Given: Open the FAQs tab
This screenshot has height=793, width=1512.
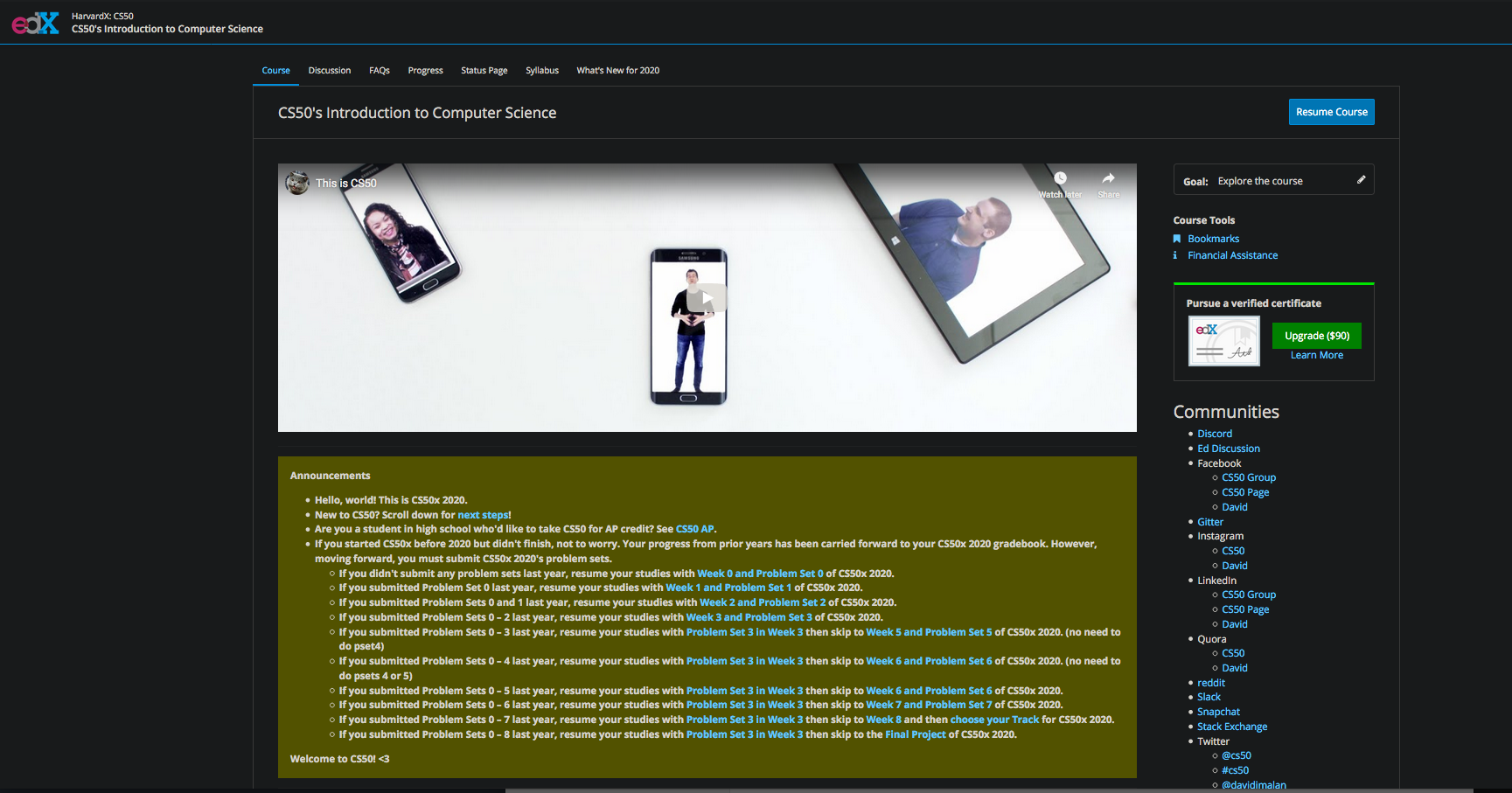Looking at the screenshot, I should point(380,71).
